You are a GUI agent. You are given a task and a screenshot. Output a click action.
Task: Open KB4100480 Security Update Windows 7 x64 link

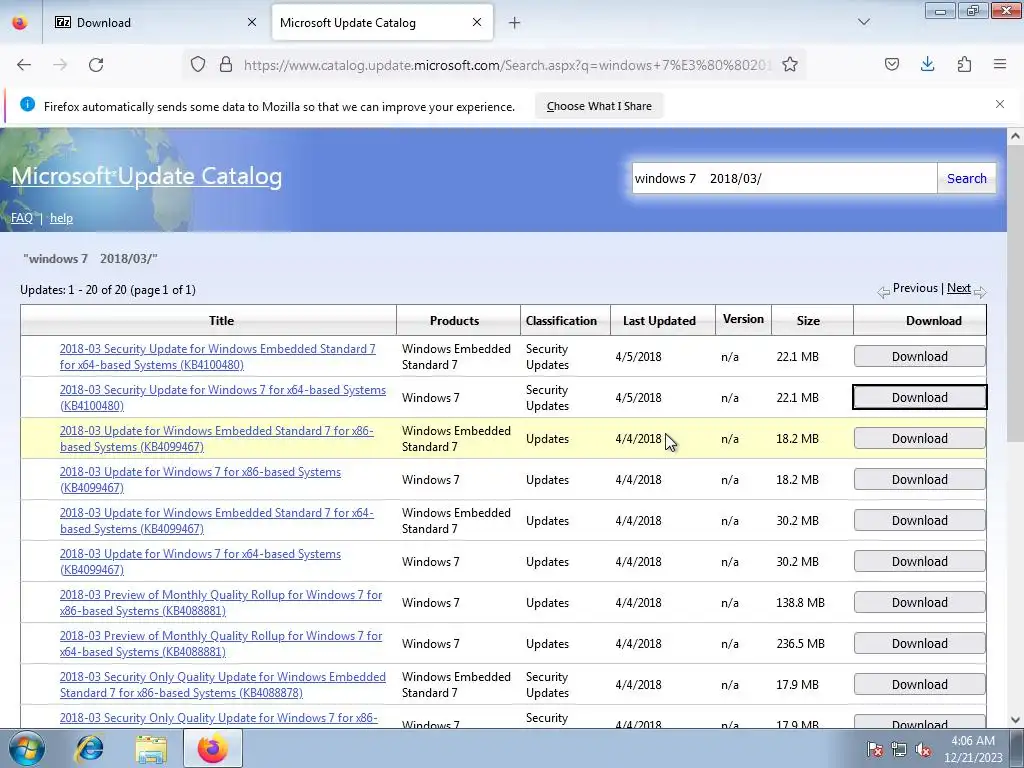pyautogui.click(x=223, y=398)
